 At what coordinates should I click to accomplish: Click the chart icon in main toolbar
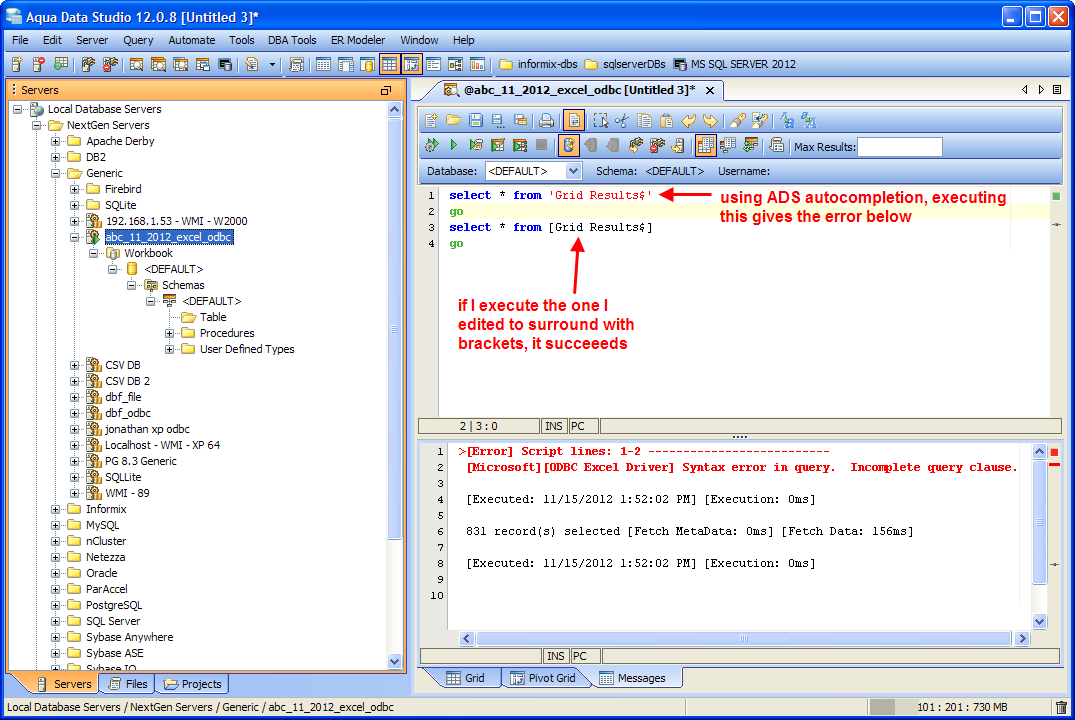click(477, 64)
